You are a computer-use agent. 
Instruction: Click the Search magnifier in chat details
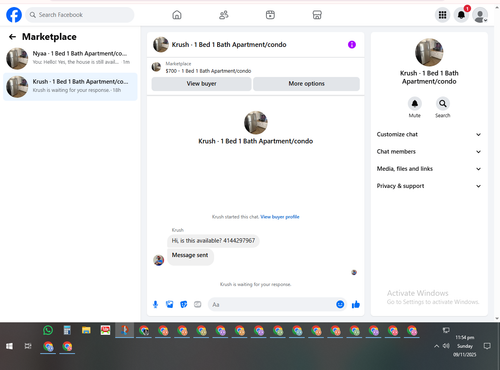pyautogui.click(x=443, y=104)
